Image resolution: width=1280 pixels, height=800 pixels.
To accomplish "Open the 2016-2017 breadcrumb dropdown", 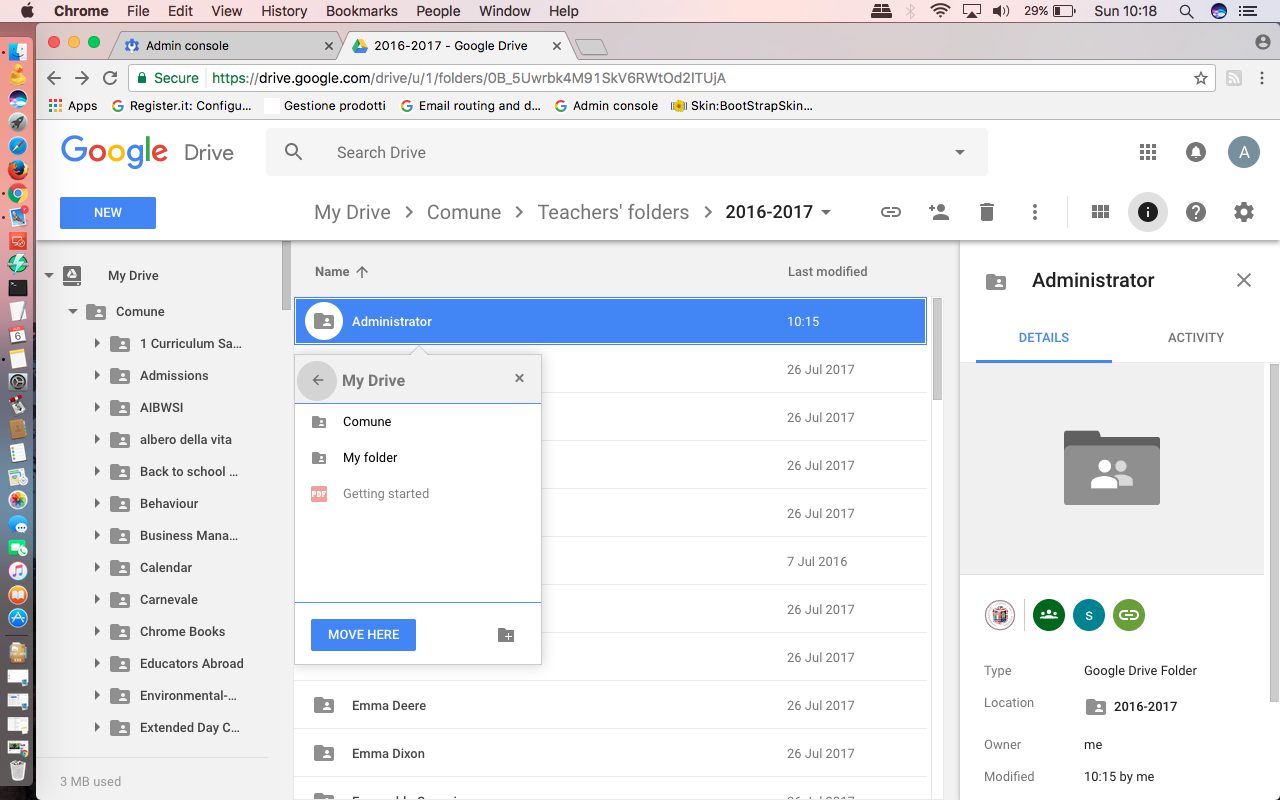I will 826,212.
